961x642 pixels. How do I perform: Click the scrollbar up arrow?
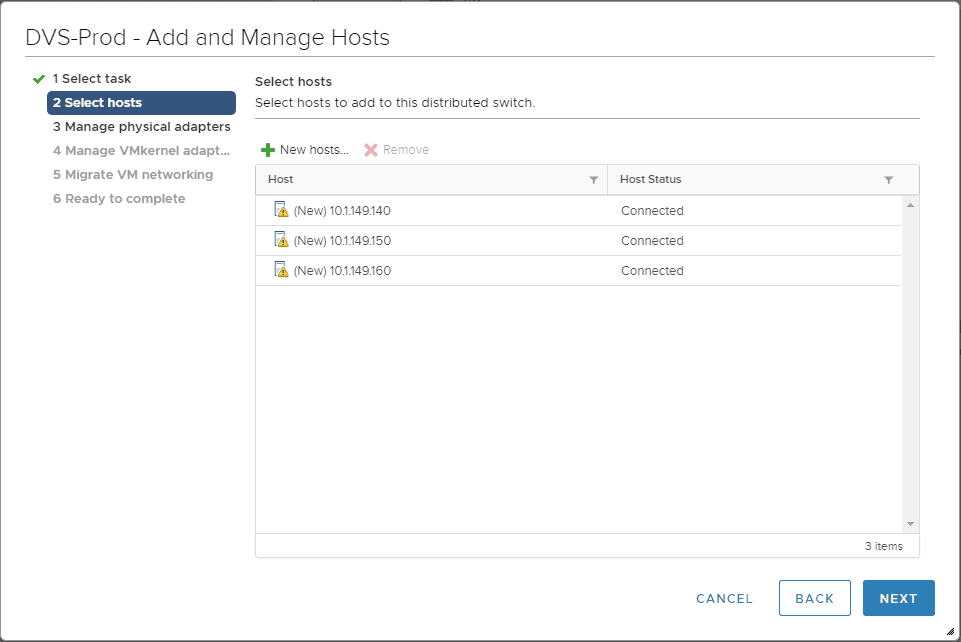pyautogui.click(x=910, y=203)
